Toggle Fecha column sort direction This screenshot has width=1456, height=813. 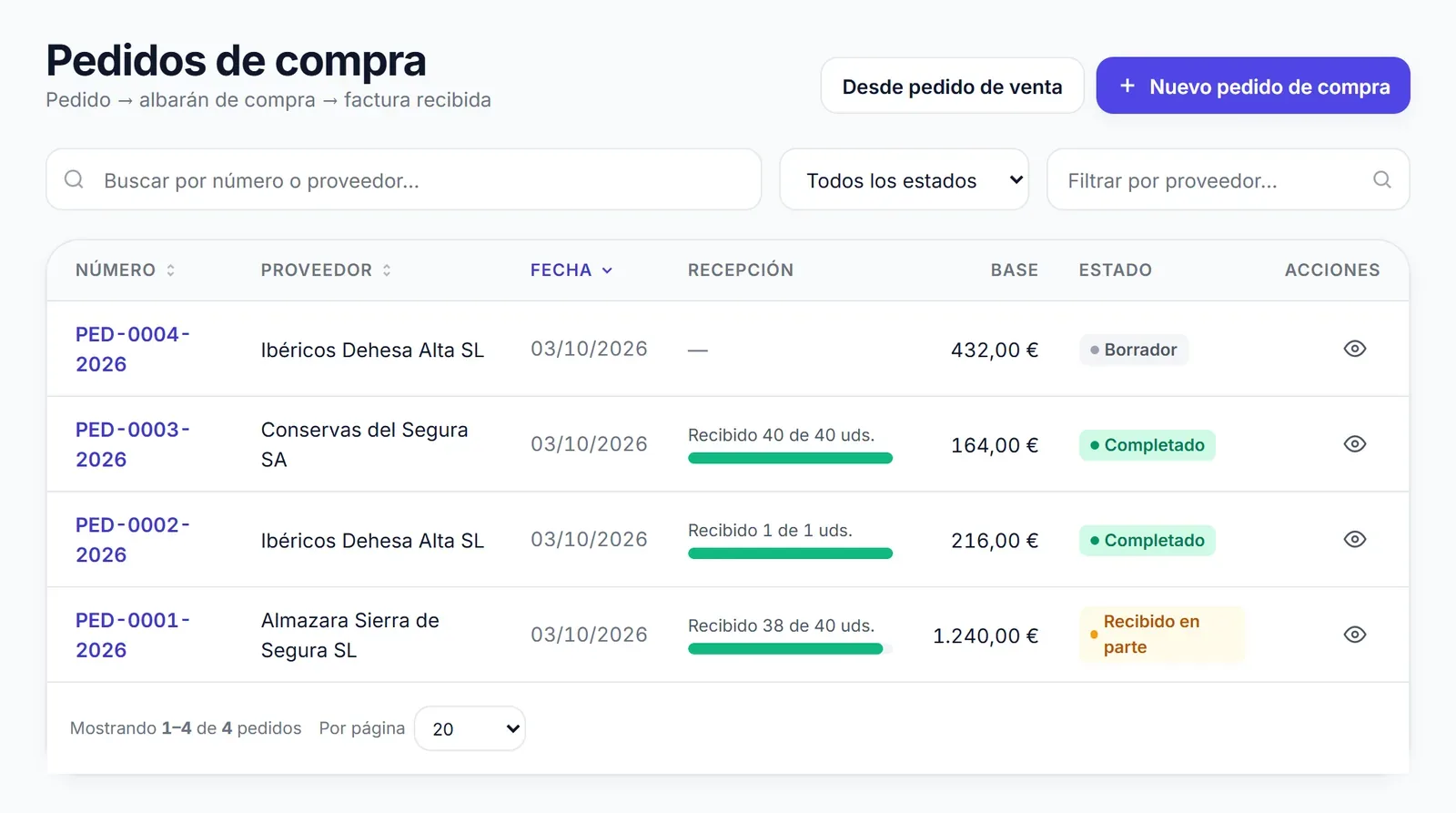point(571,270)
